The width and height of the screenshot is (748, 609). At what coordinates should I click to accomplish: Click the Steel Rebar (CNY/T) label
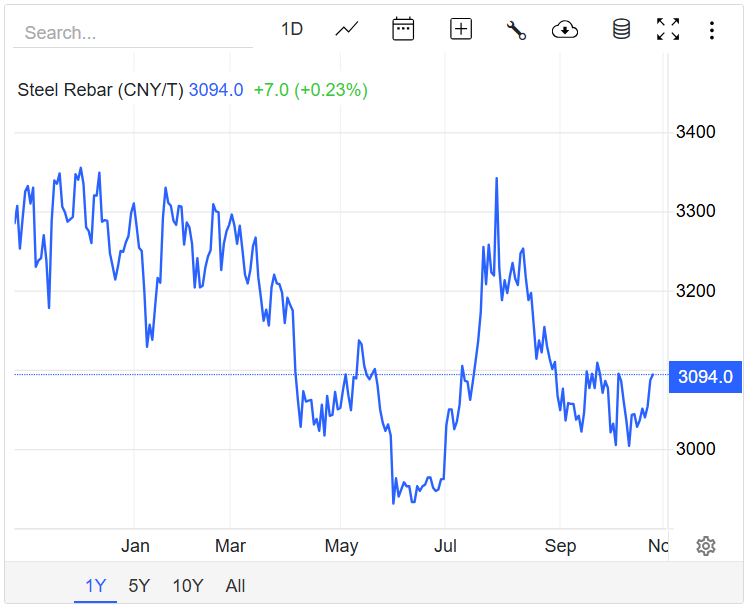pyautogui.click(x=100, y=90)
